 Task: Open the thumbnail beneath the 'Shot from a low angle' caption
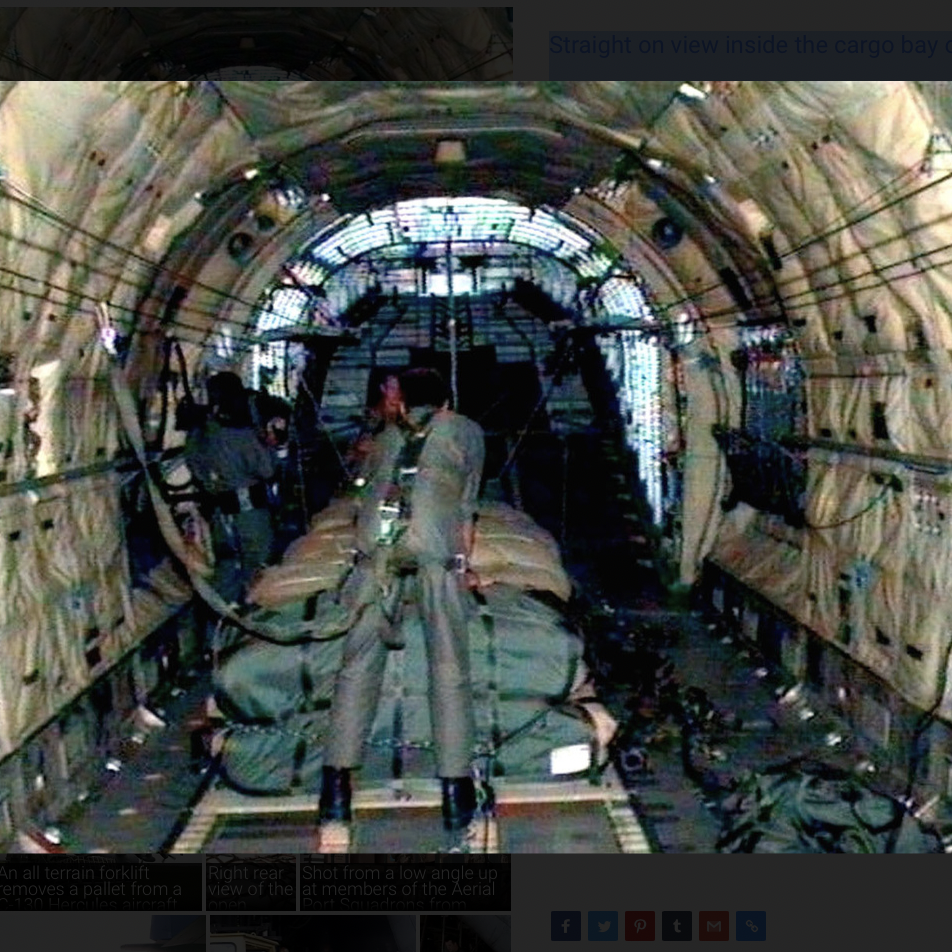coord(465,934)
